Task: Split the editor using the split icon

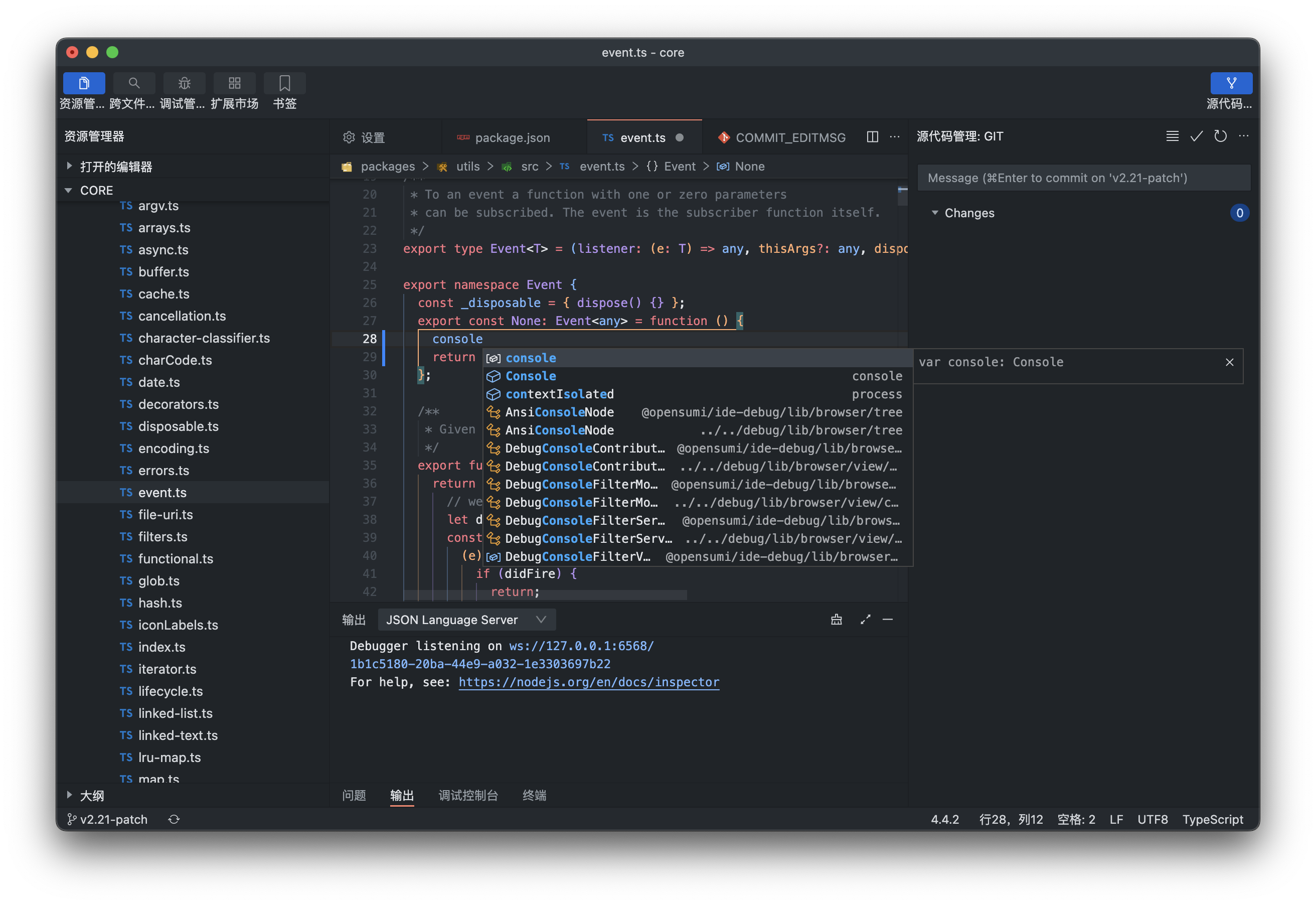Action: [872, 136]
